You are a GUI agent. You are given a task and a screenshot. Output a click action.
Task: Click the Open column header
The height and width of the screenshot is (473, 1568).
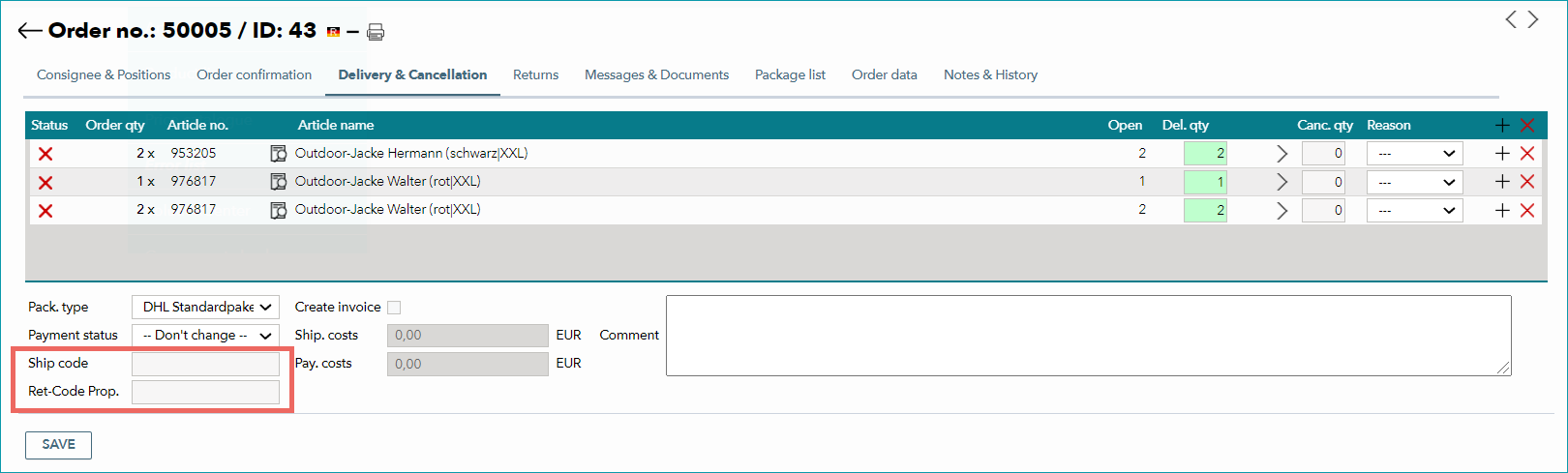click(x=1125, y=125)
